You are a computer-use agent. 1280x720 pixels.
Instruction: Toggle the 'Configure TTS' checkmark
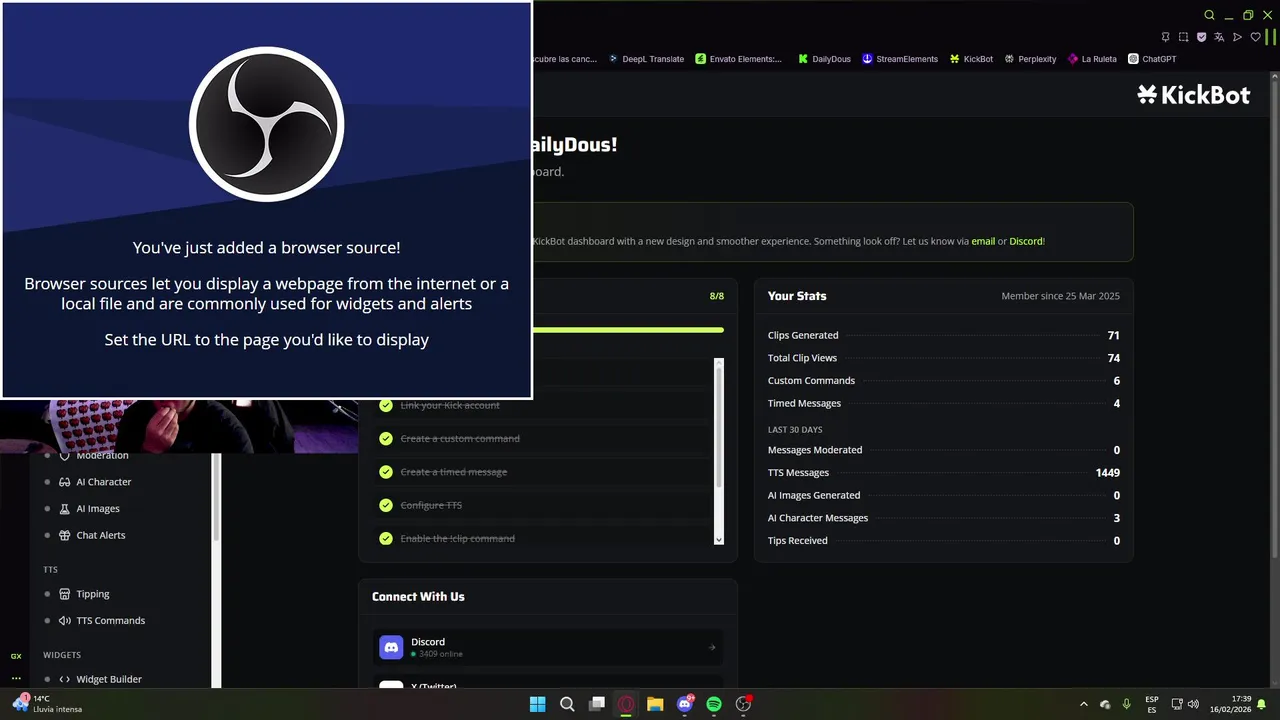click(385, 505)
